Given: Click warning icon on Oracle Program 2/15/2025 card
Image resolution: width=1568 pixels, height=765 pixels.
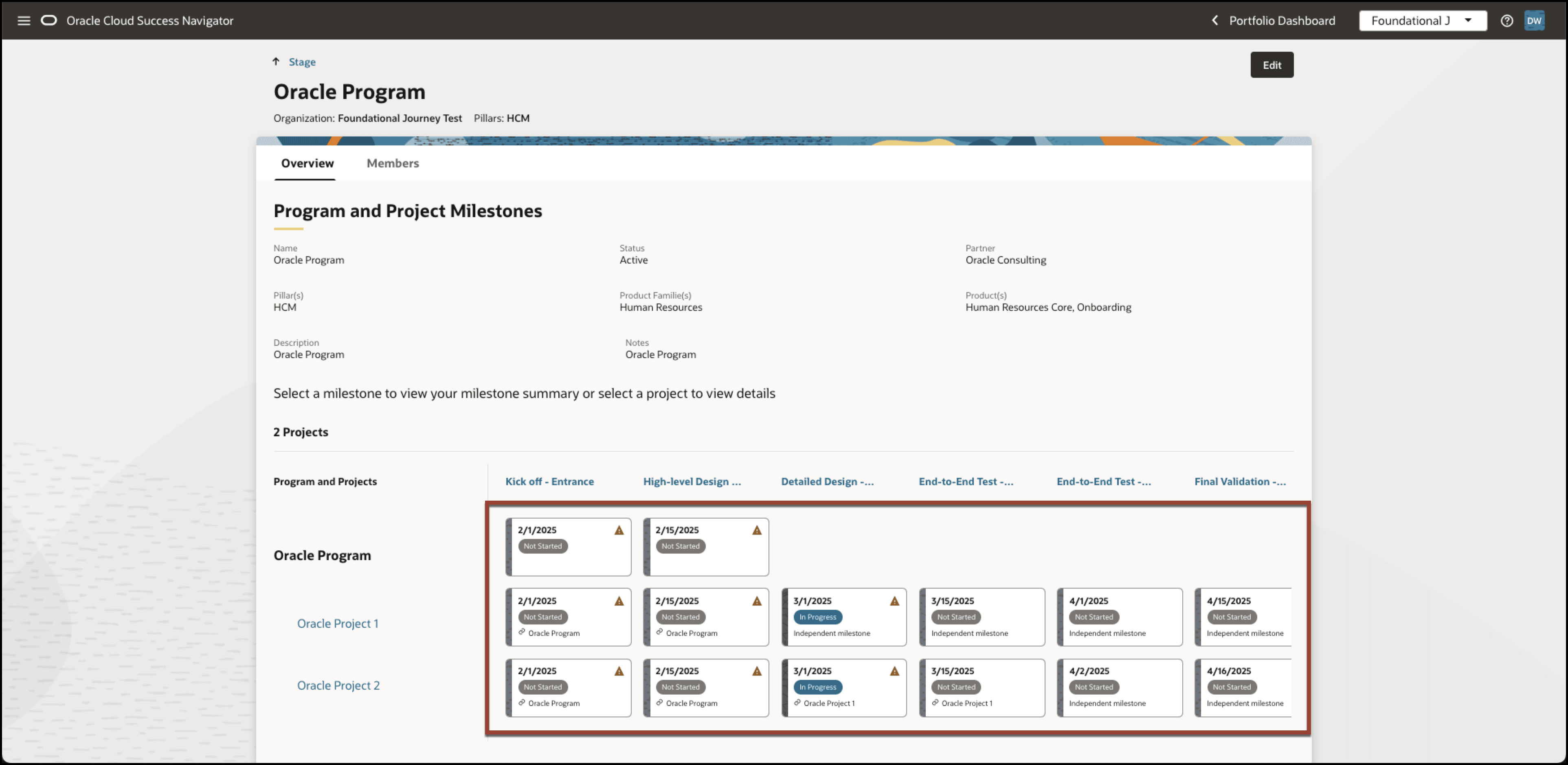Looking at the screenshot, I should tap(757, 530).
